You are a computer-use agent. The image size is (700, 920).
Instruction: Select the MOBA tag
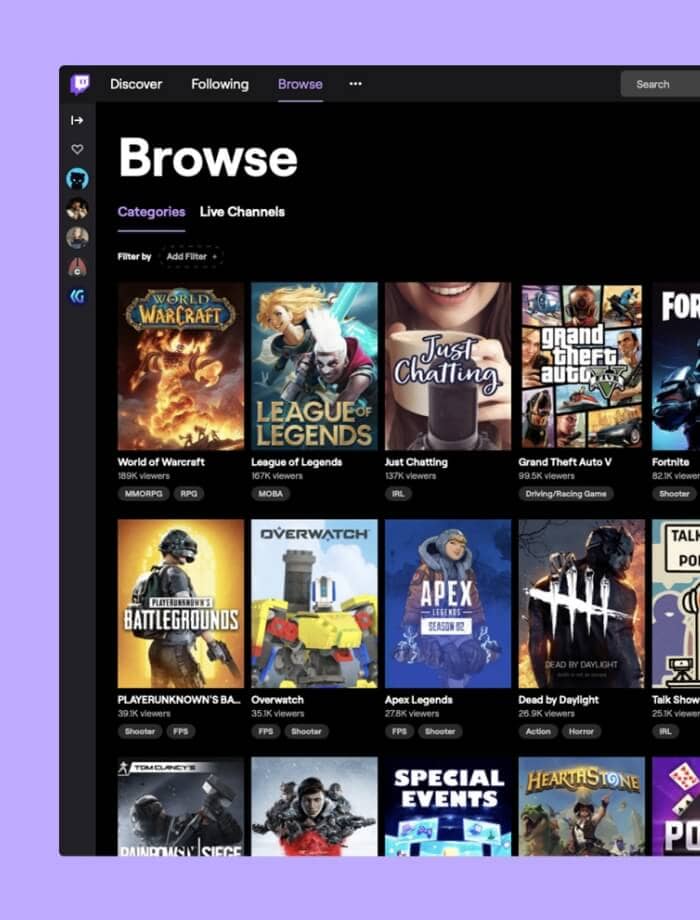(x=270, y=493)
